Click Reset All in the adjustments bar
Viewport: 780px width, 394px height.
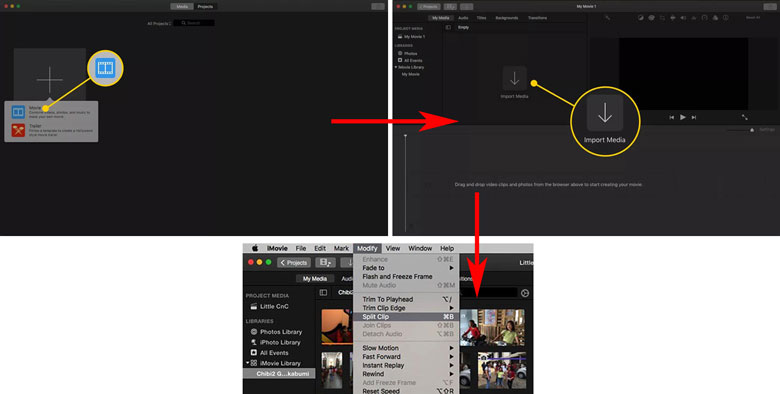pyautogui.click(x=753, y=18)
